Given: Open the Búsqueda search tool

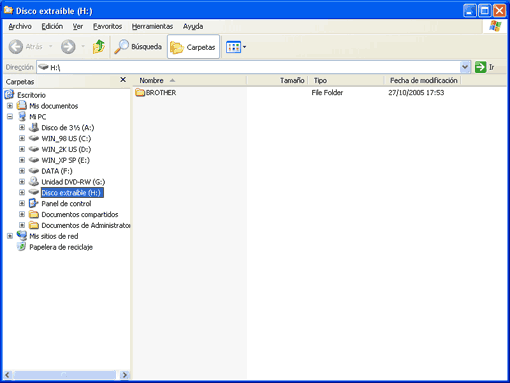Looking at the screenshot, I should [x=138, y=47].
